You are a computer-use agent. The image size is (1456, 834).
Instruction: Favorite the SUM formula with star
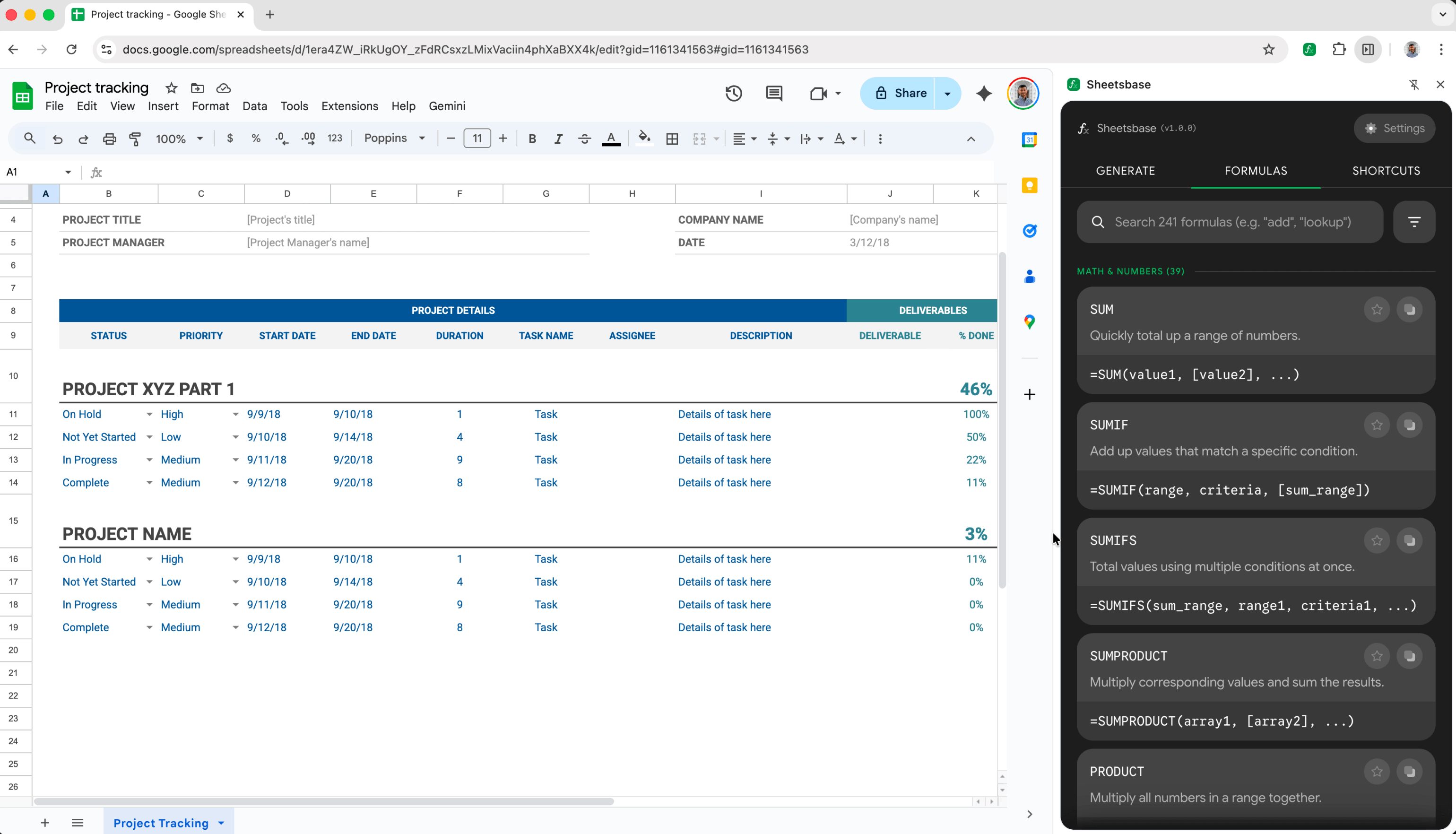tap(1377, 310)
